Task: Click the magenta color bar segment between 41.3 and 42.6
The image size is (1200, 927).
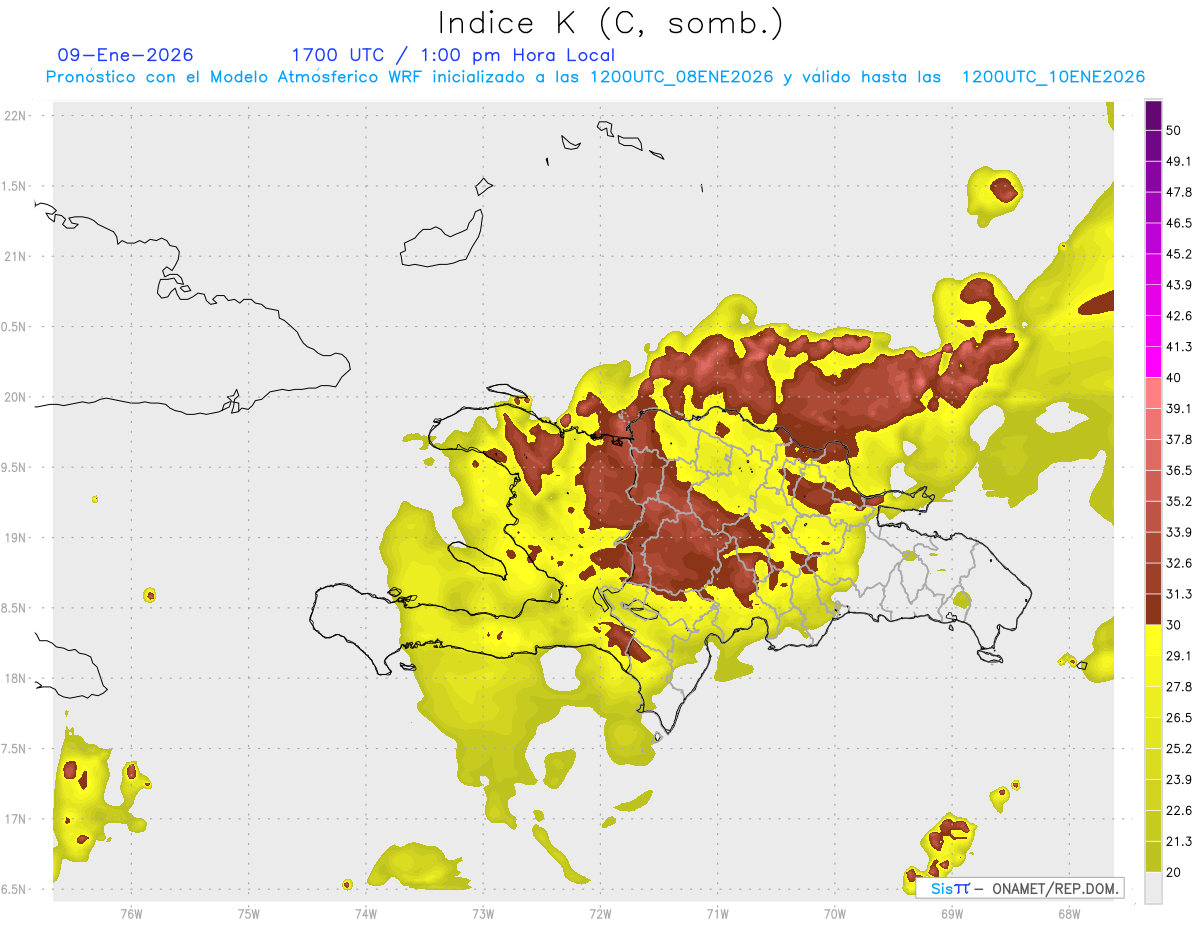Action: tap(1153, 332)
